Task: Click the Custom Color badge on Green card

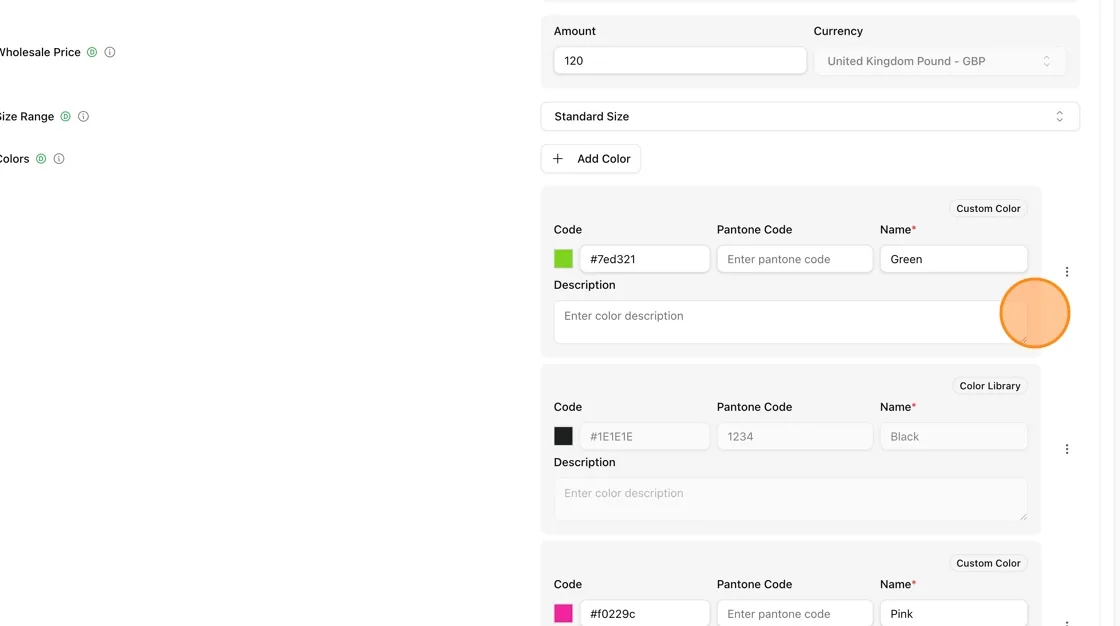Action: 988,209
